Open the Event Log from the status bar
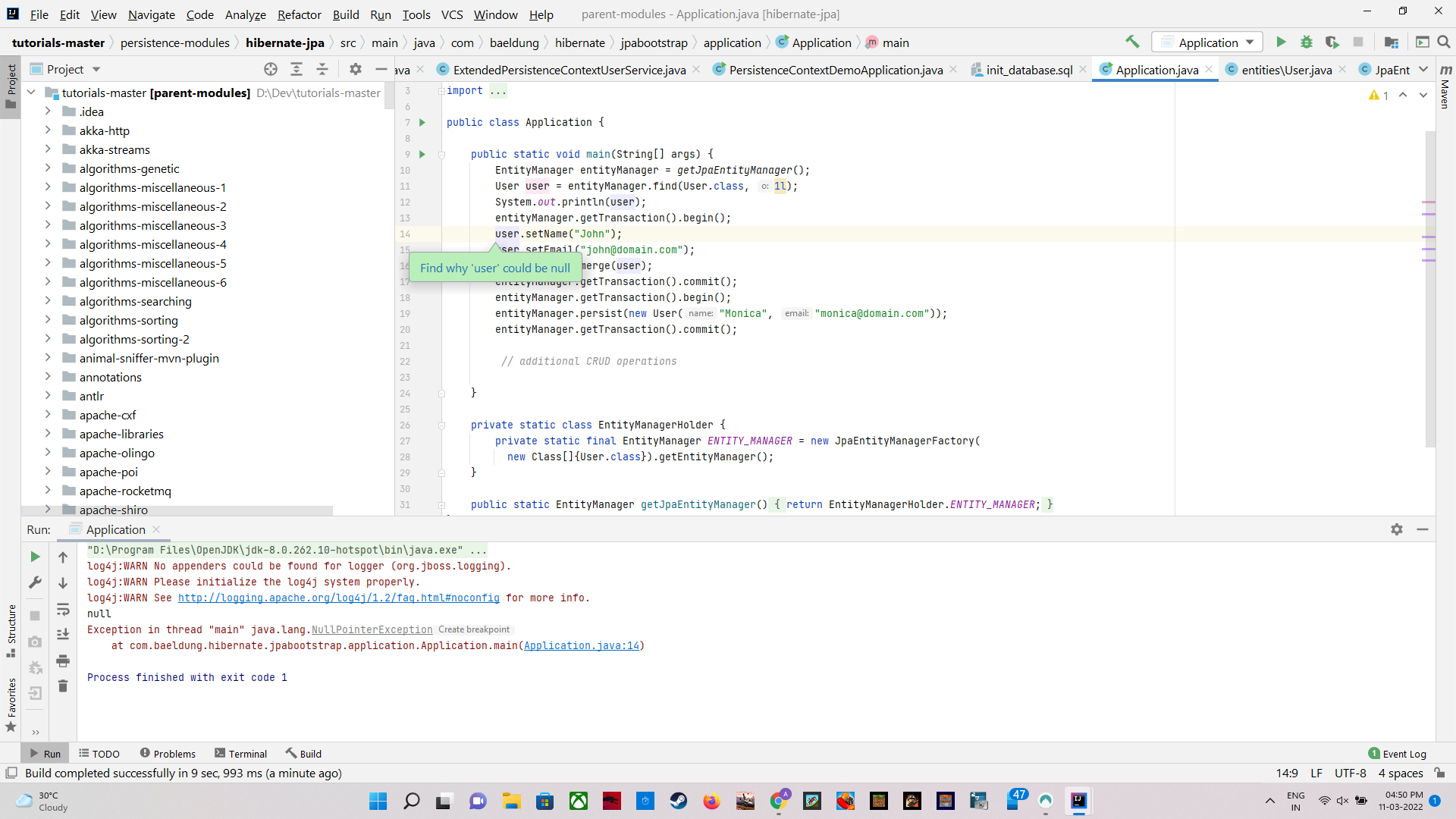This screenshot has width=1456, height=819. pyautogui.click(x=1398, y=753)
